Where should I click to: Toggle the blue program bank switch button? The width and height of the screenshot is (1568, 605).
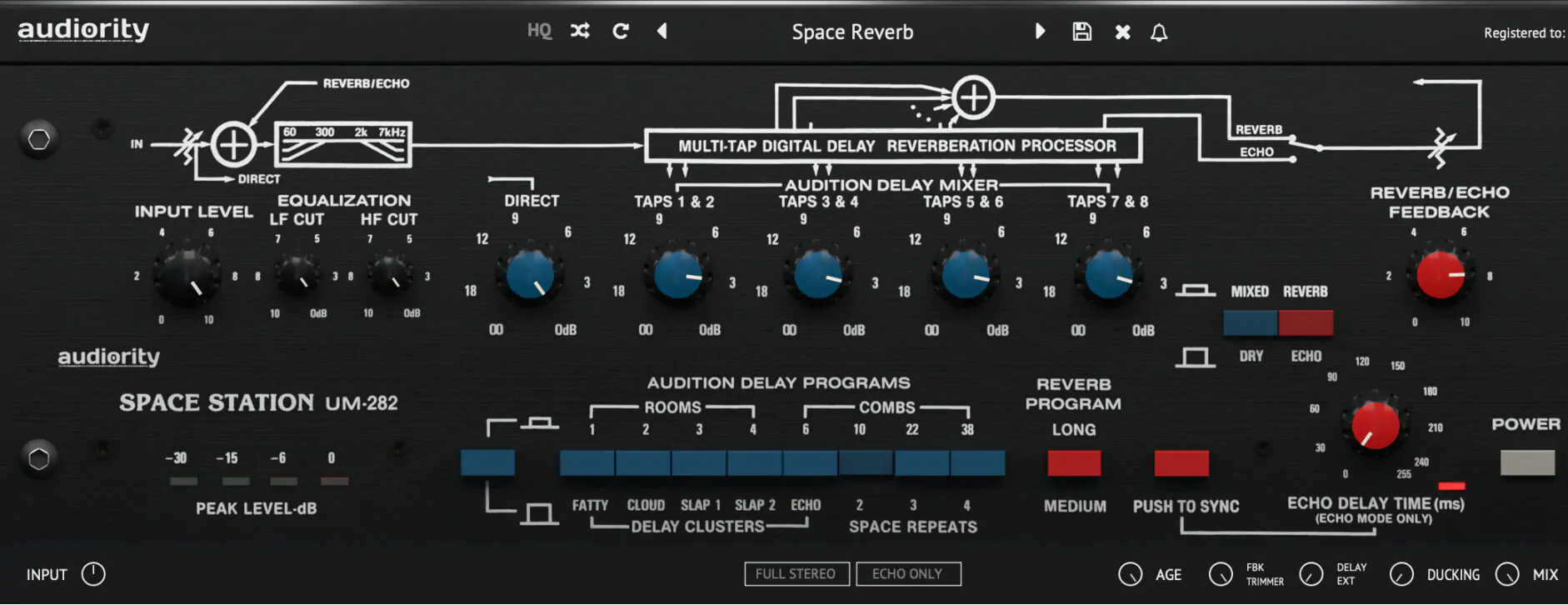click(487, 462)
